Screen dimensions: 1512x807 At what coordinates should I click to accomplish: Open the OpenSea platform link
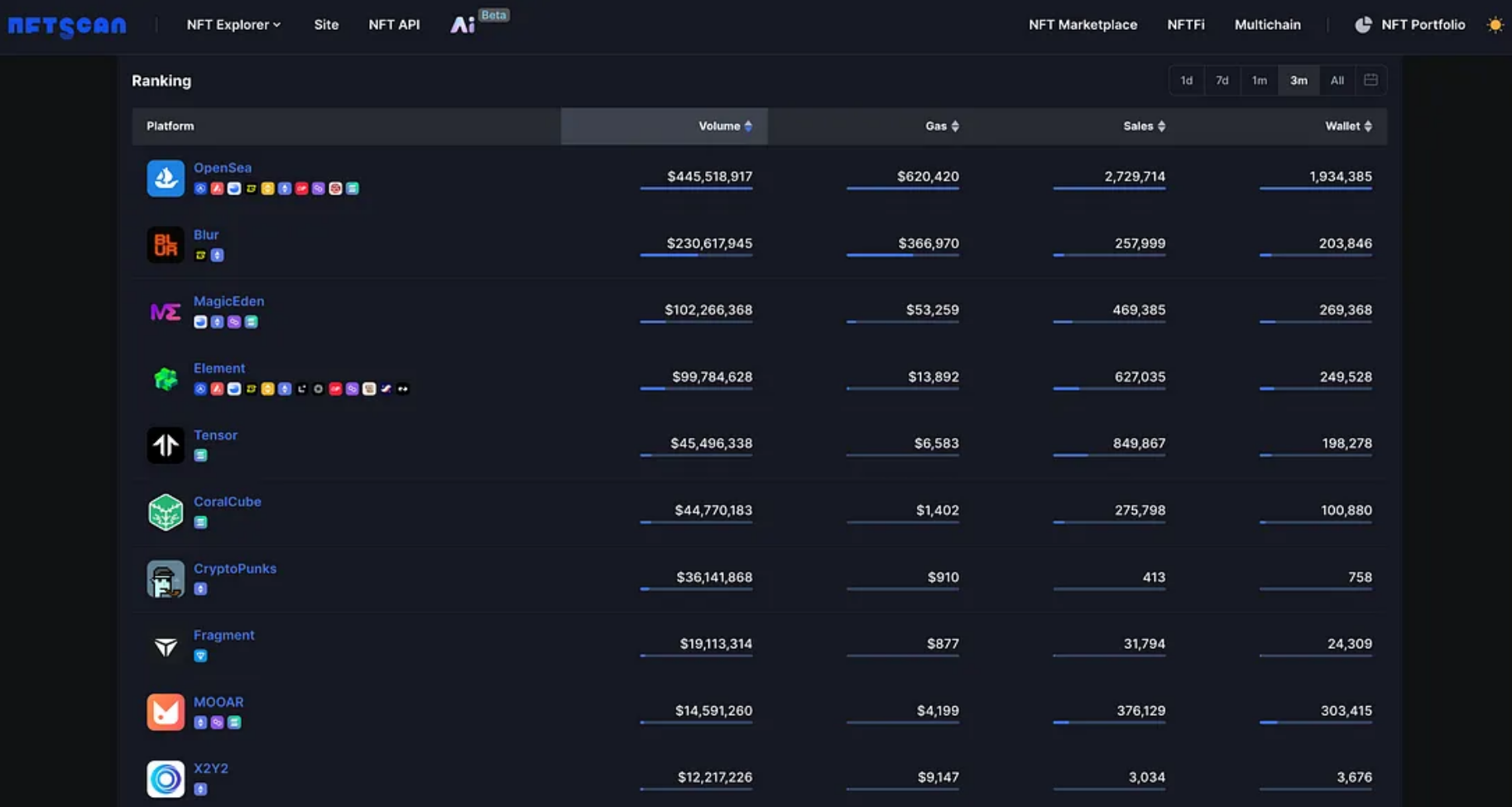pos(223,168)
